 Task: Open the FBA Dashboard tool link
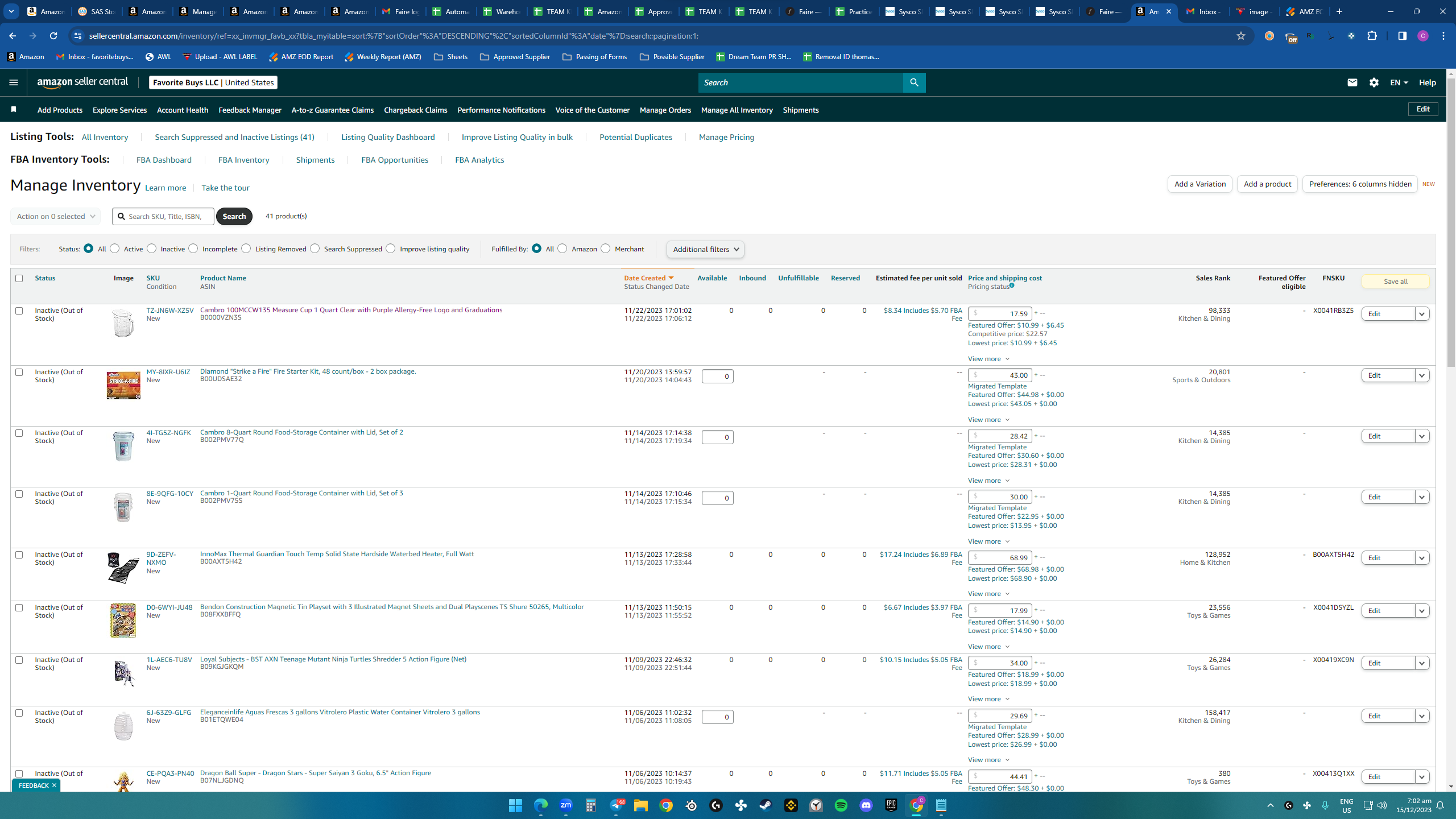164,160
